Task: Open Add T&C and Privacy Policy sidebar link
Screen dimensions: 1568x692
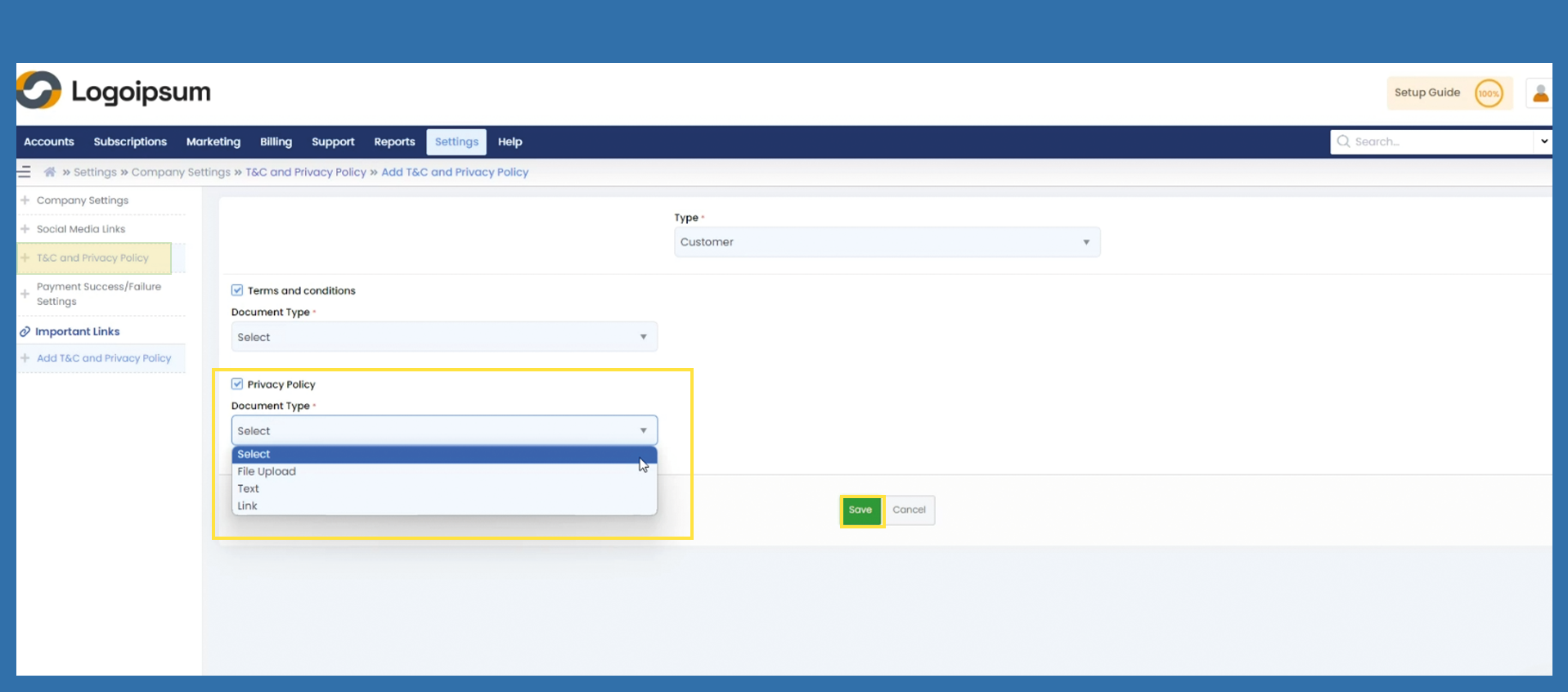Action: click(x=104, y=358)
